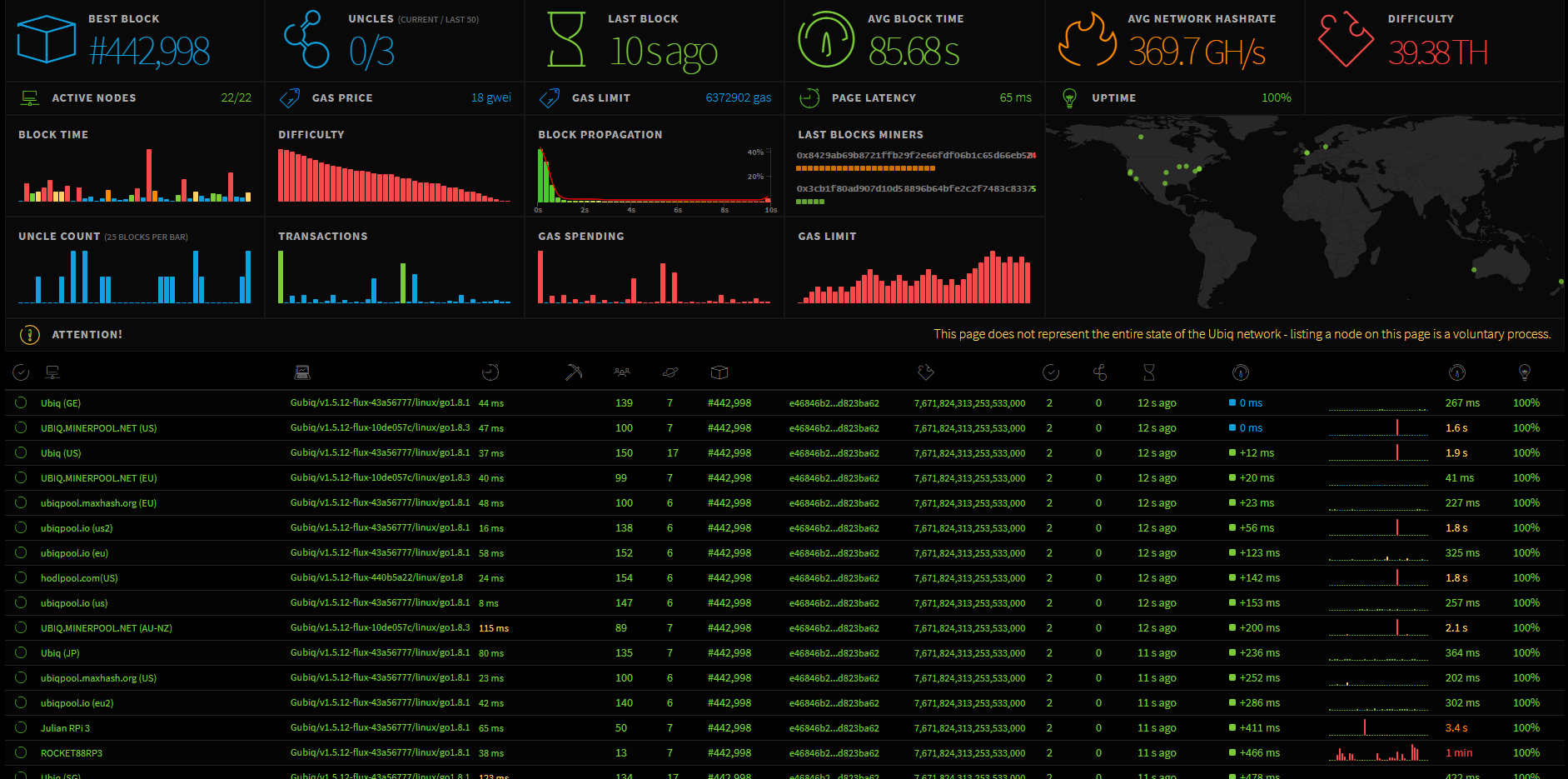The height and width of the screenshot is (779, 1568).
Task: Pin the ubiqpool.maxhash.org (EU) node row
Action: point(21,502)
